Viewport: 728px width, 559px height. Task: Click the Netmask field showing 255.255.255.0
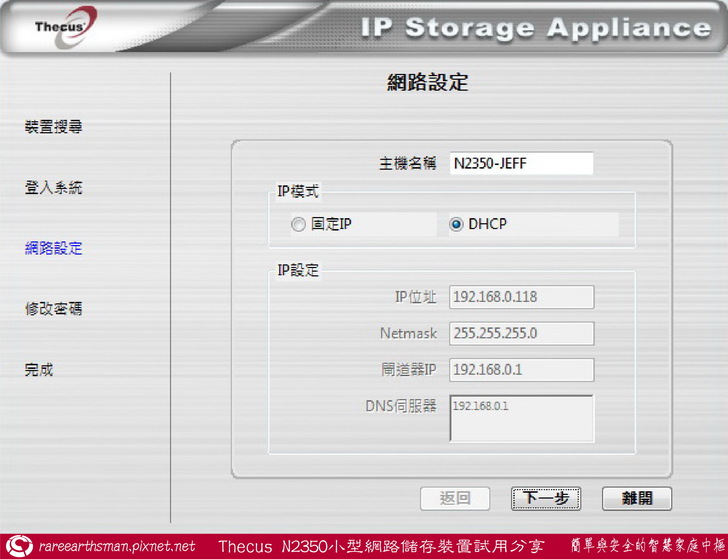(x=521, y=333)
